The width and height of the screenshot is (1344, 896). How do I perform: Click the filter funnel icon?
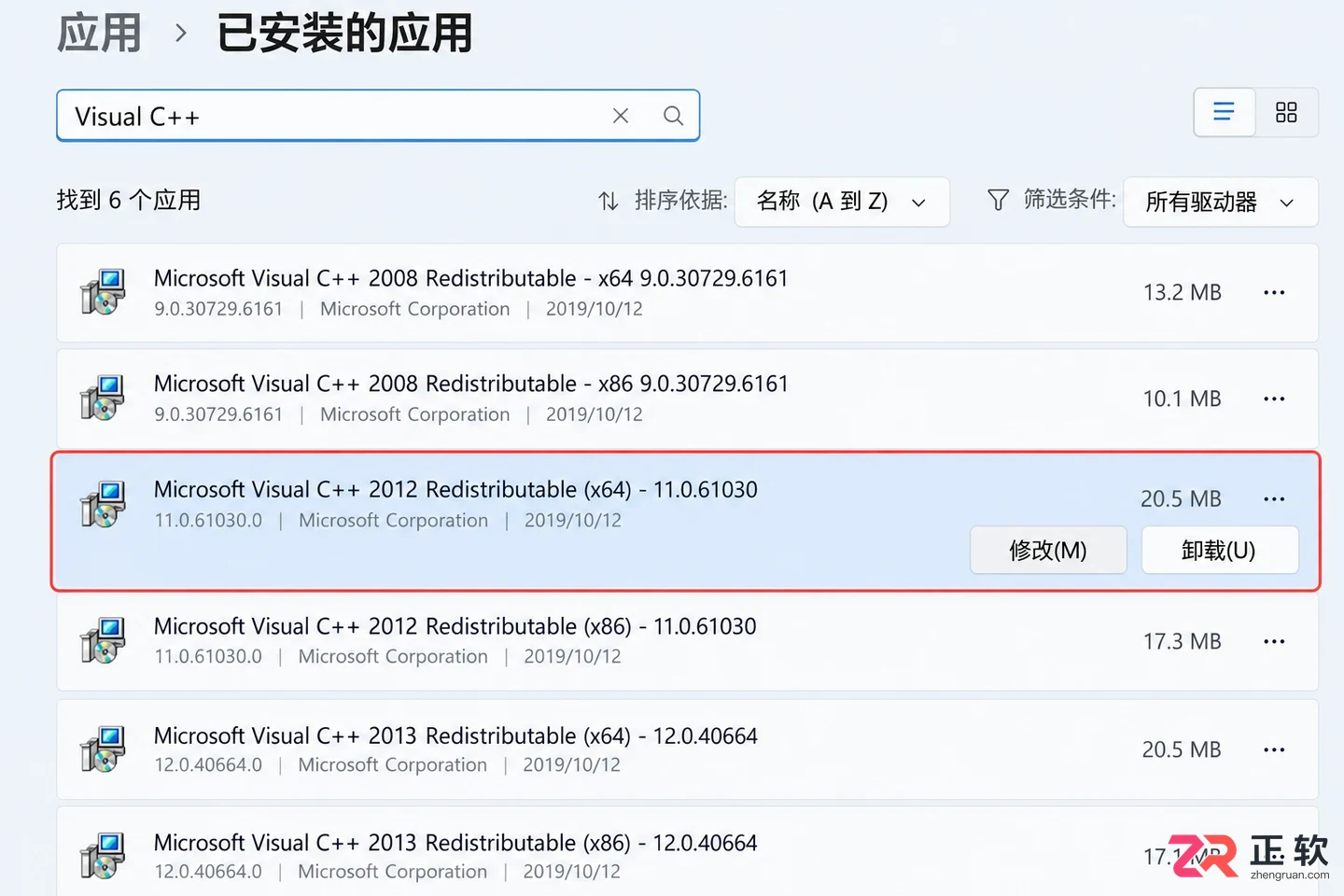coord(998,200)
